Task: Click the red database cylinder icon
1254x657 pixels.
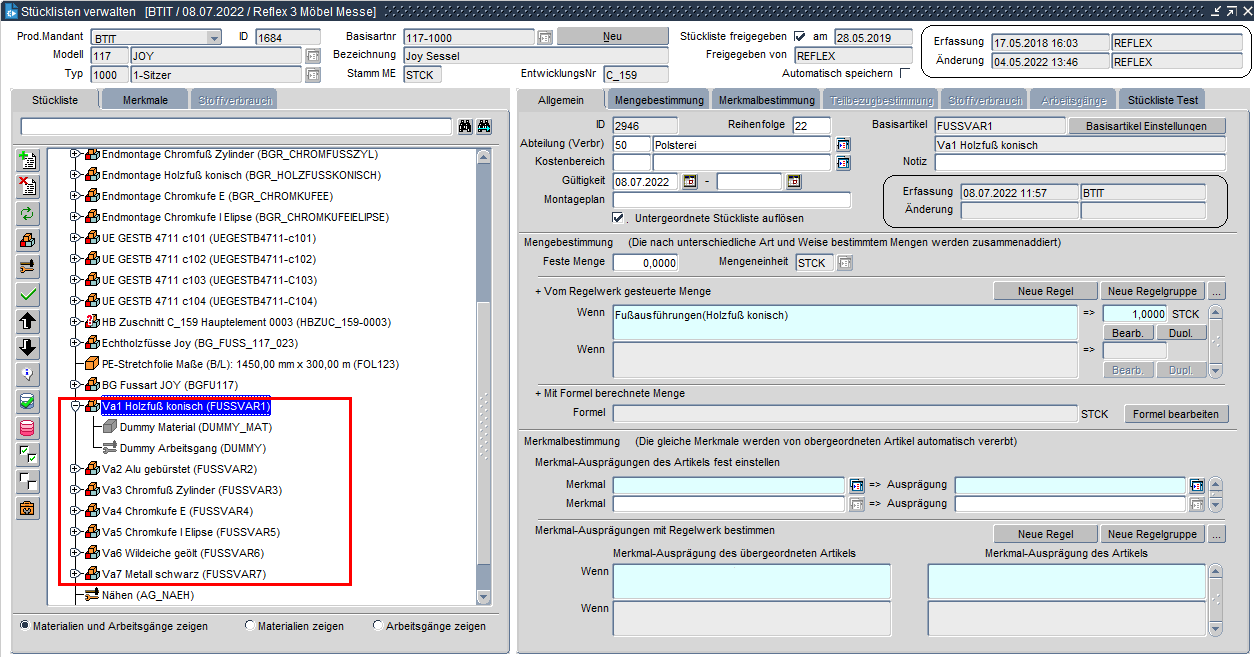Action: point(28,428)
